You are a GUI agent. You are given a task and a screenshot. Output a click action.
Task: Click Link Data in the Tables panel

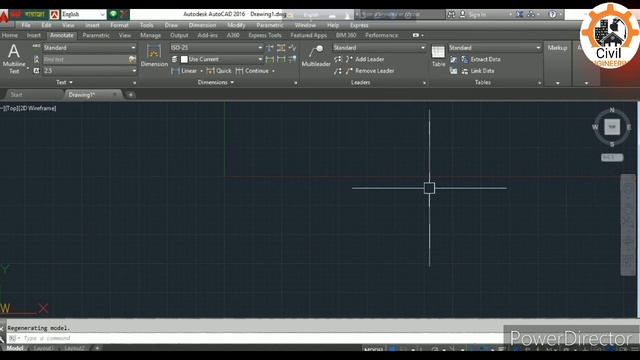[x=478, y=71]
